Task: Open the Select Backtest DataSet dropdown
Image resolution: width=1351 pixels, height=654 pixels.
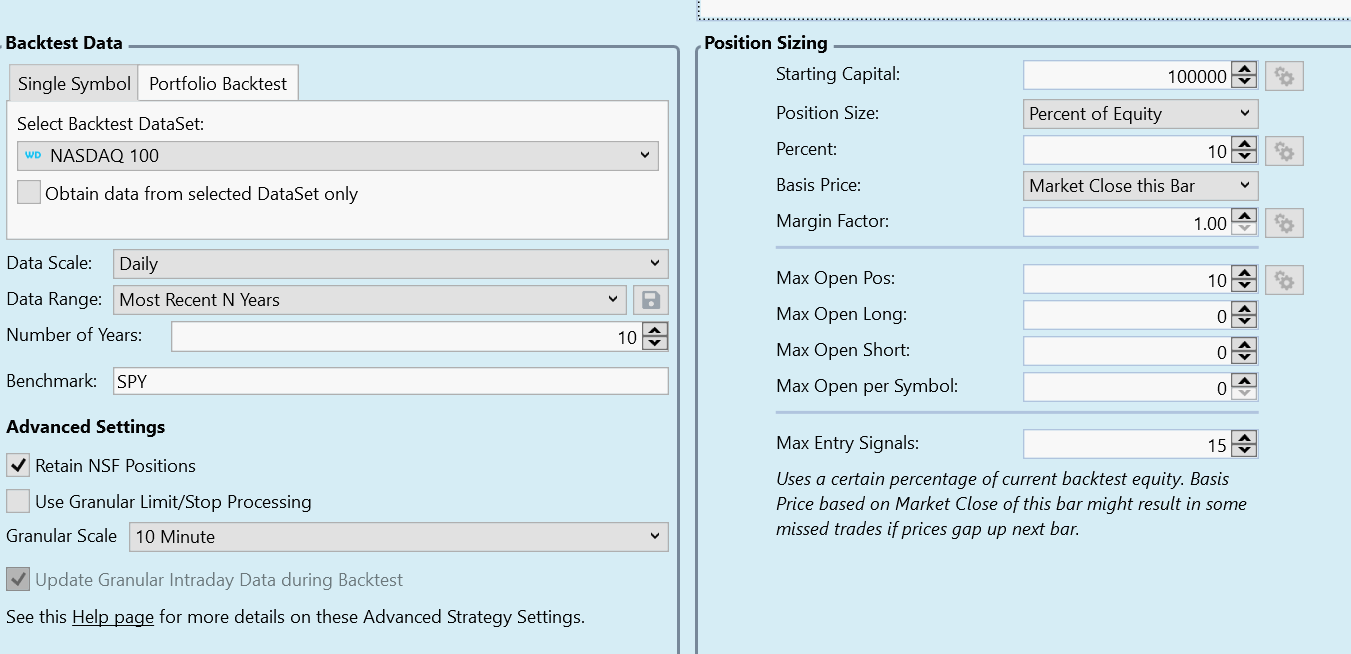Action: click(x=338, y=156)
